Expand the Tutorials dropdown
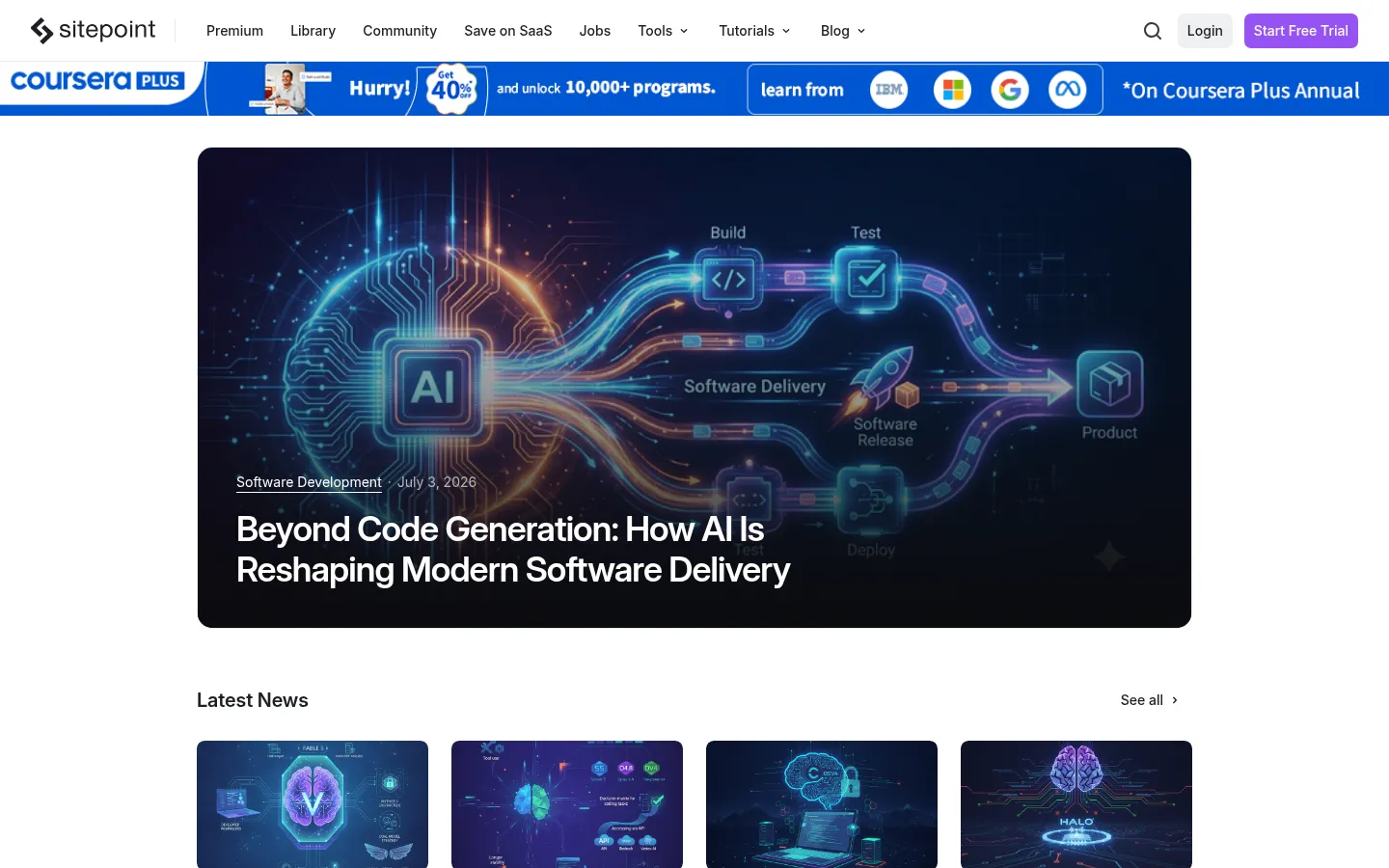The image size is (1389, 868). point(755,31)
